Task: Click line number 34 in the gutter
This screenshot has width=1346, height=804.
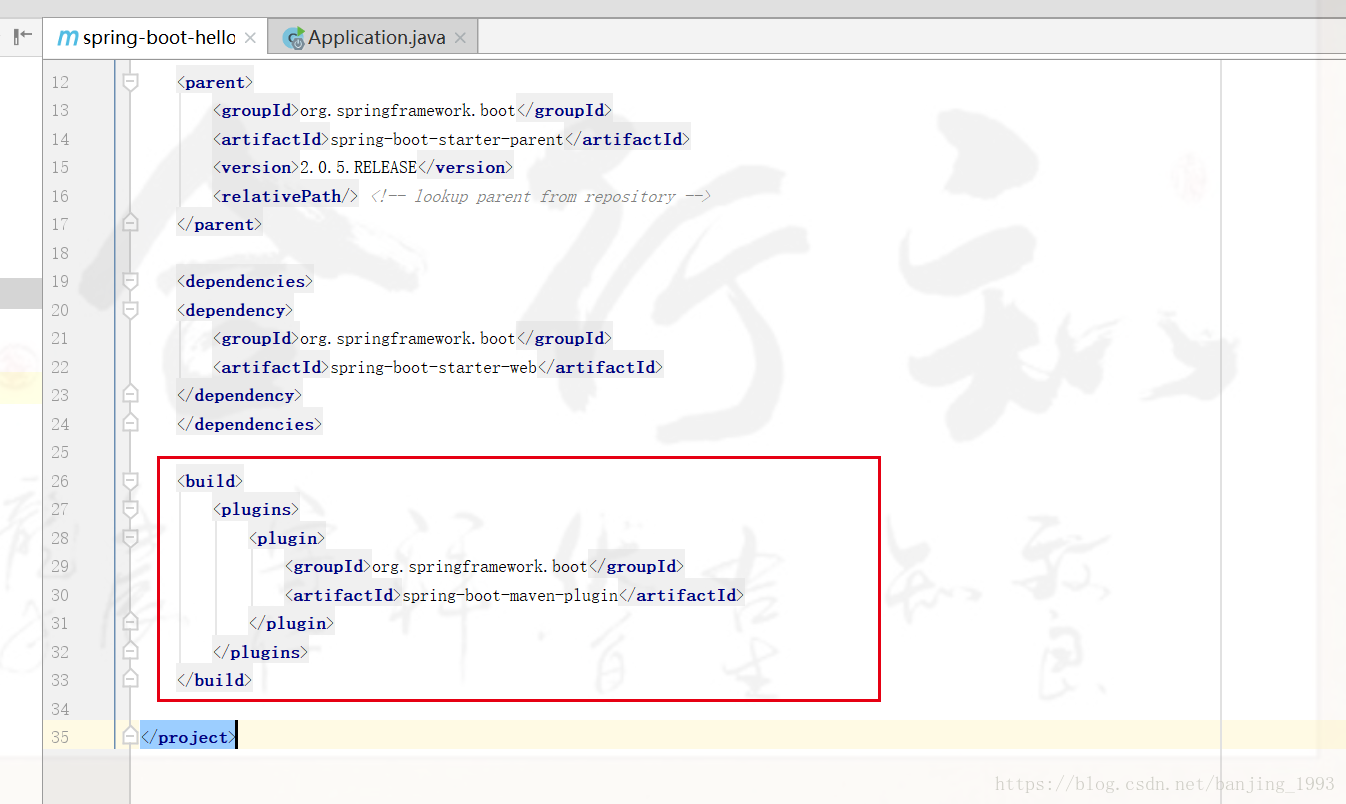Action: (x=60, y=709)
